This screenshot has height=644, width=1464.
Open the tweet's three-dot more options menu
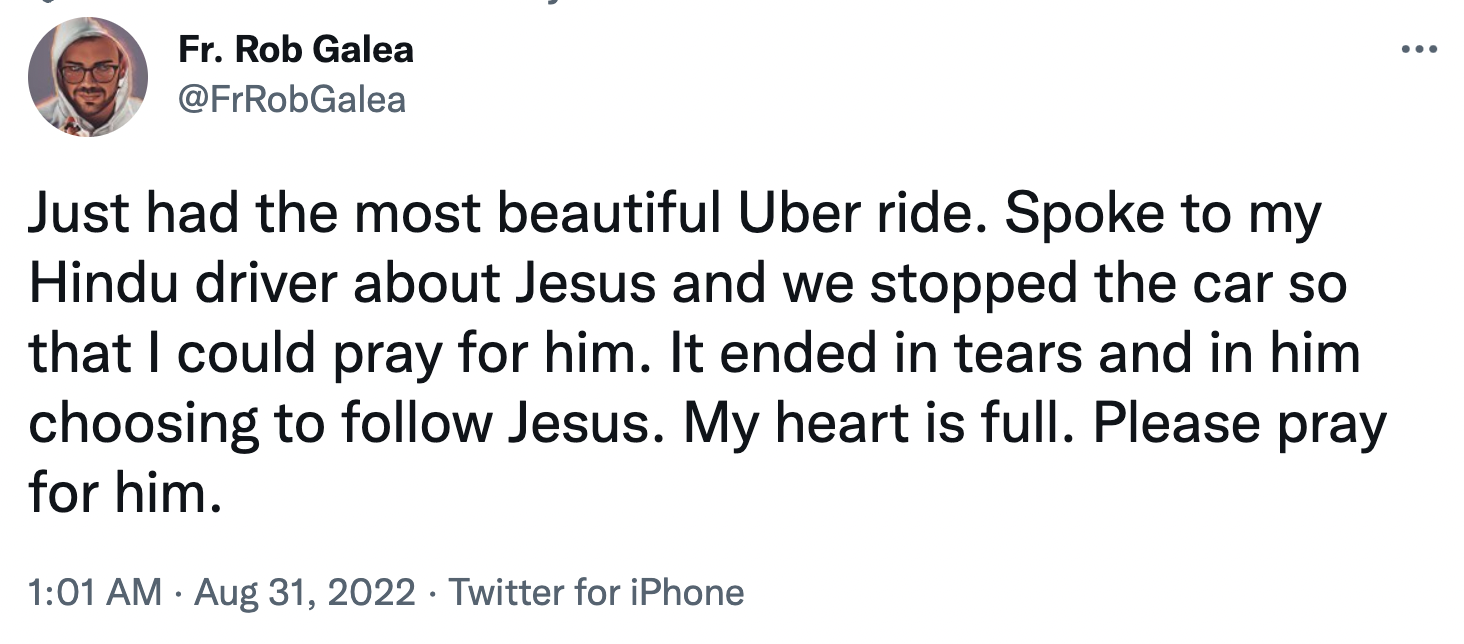pyautogui.click(x=1418, y=50)
